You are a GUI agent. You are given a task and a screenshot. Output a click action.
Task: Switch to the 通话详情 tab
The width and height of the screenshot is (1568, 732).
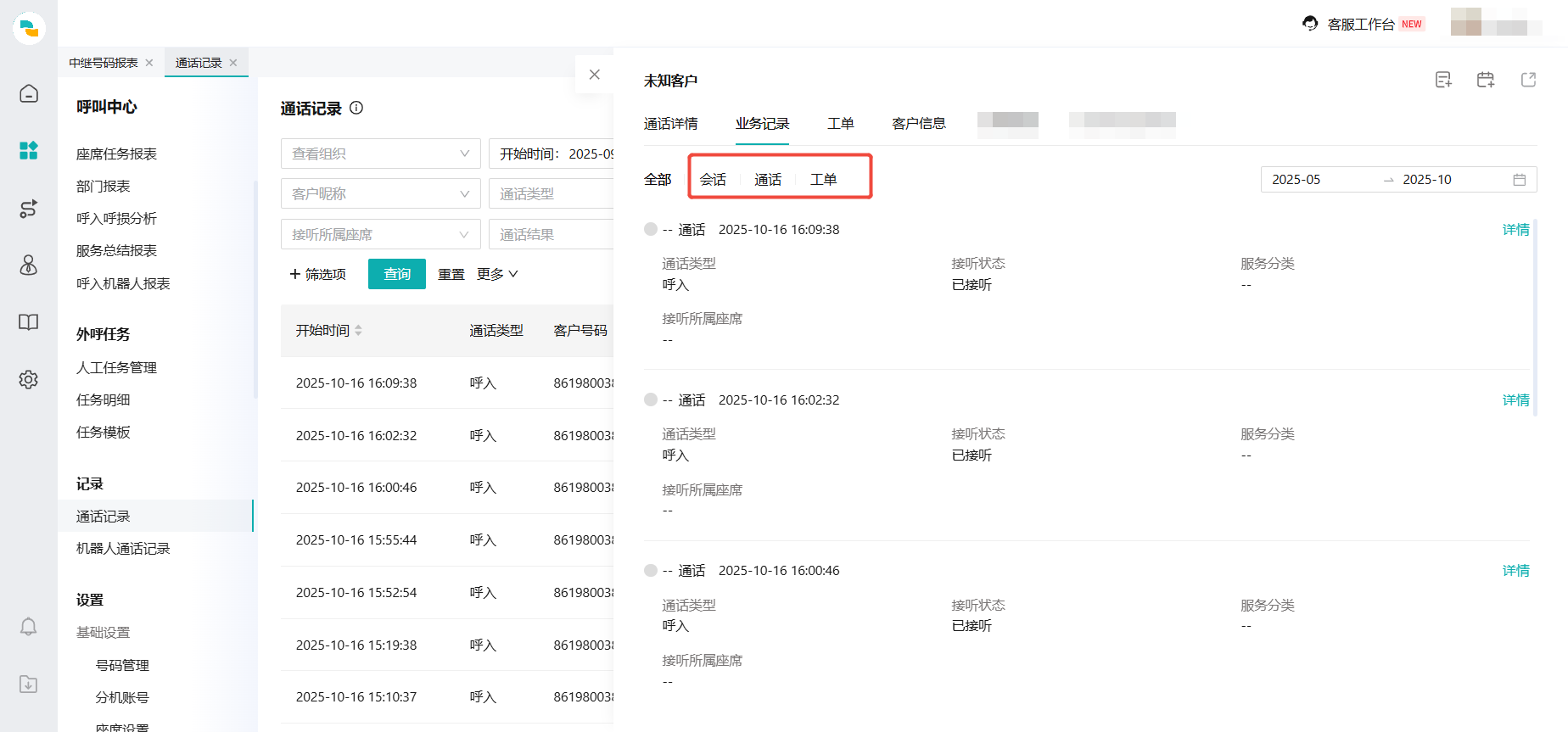(670, 124)
